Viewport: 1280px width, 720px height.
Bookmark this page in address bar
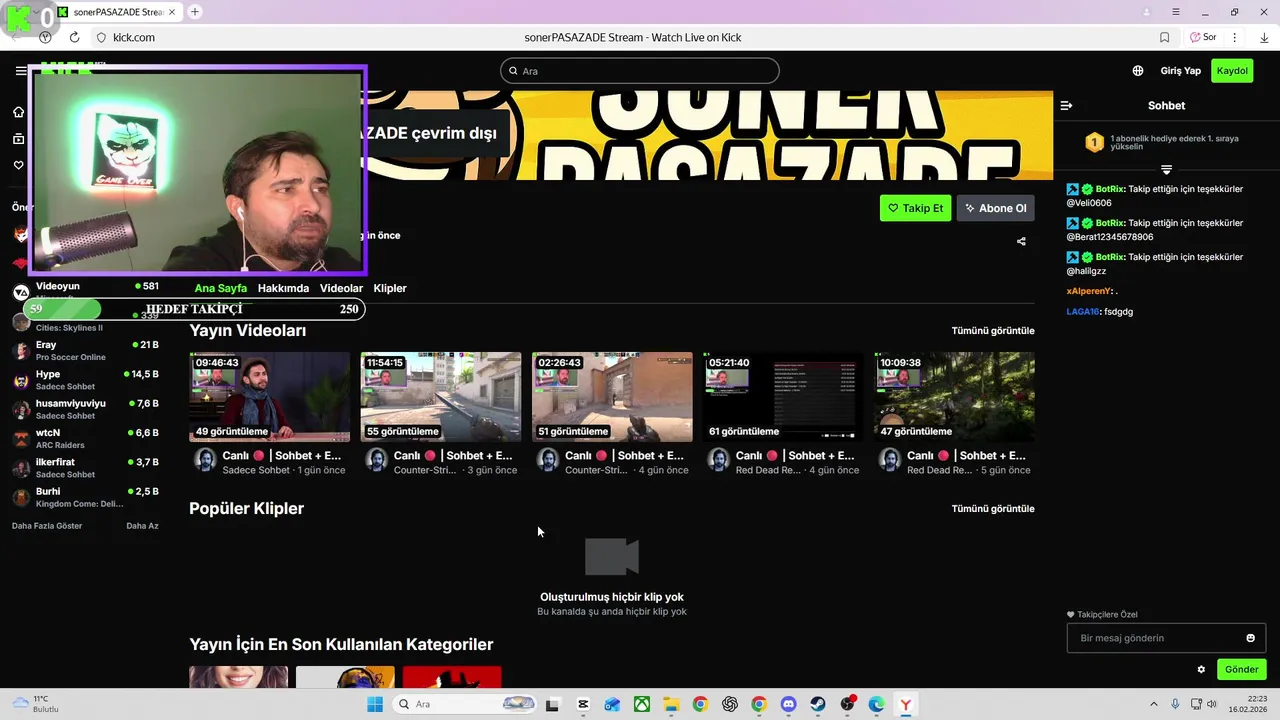pyautogui.click(x=1164, y=37)
